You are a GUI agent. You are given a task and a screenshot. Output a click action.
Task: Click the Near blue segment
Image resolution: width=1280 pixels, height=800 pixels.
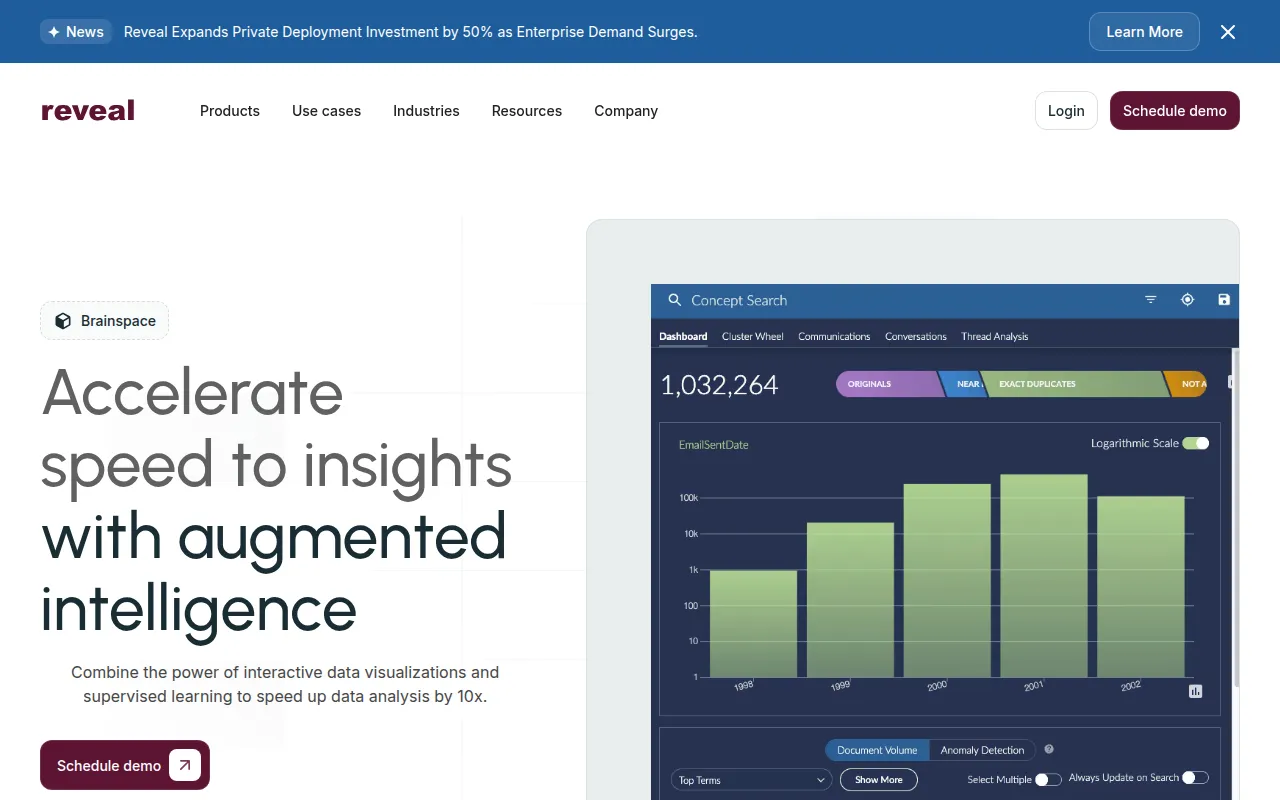[964, 384]
